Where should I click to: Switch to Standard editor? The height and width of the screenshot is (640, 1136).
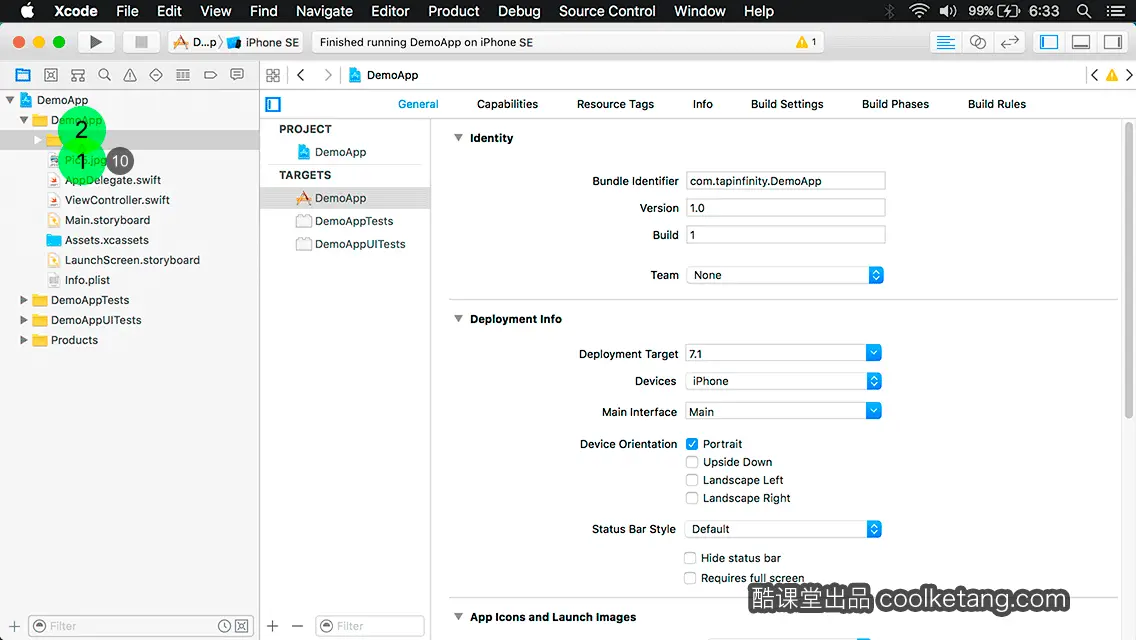pyautogui.click(x=945, y=42)
